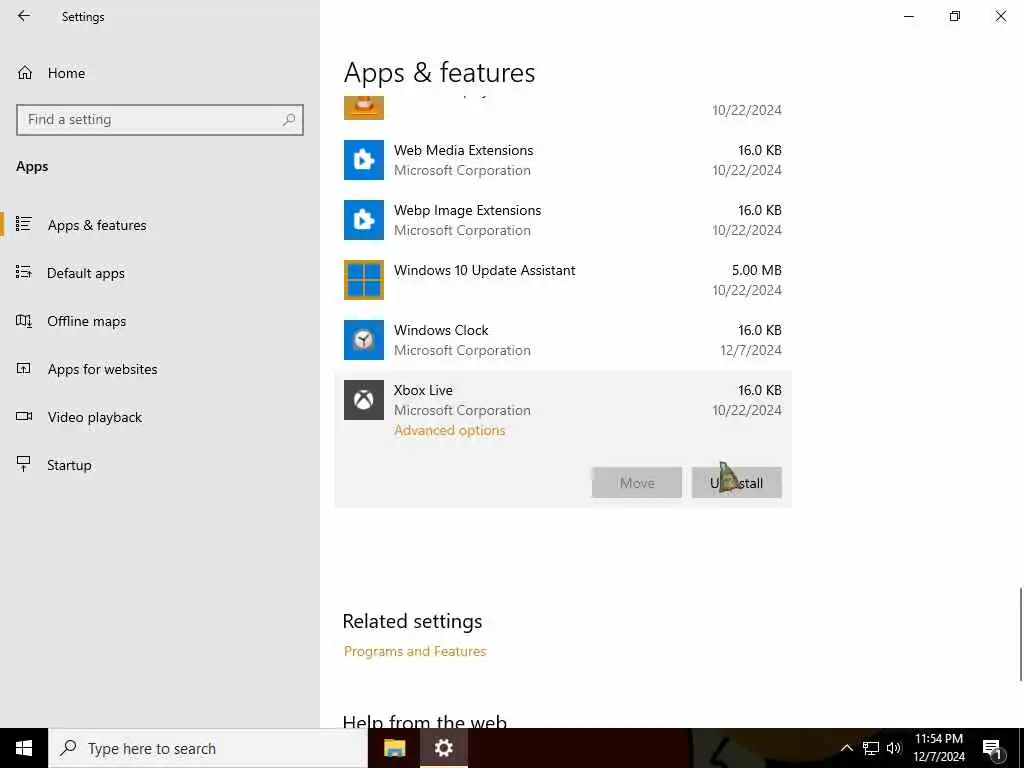Open the Windows Start menu

(24, 748)
